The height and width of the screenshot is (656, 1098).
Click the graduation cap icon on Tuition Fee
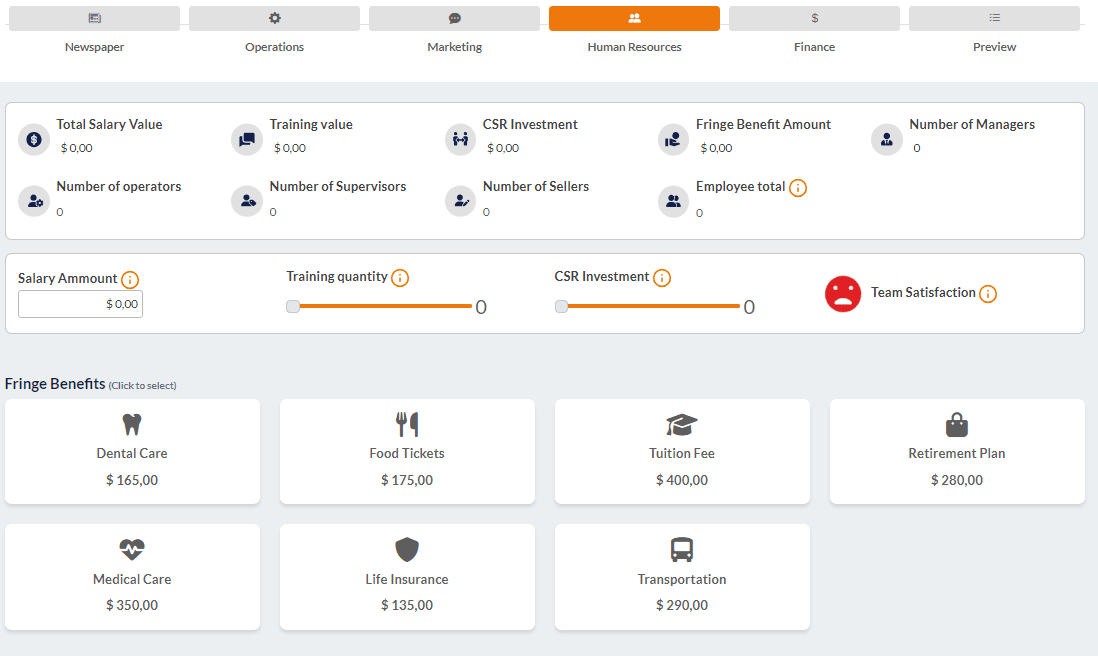[681, 423]
